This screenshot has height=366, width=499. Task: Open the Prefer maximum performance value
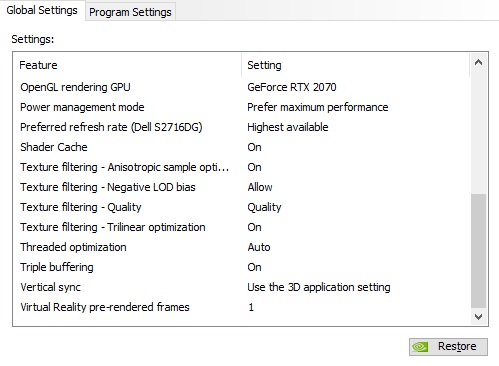coord(318,107)
